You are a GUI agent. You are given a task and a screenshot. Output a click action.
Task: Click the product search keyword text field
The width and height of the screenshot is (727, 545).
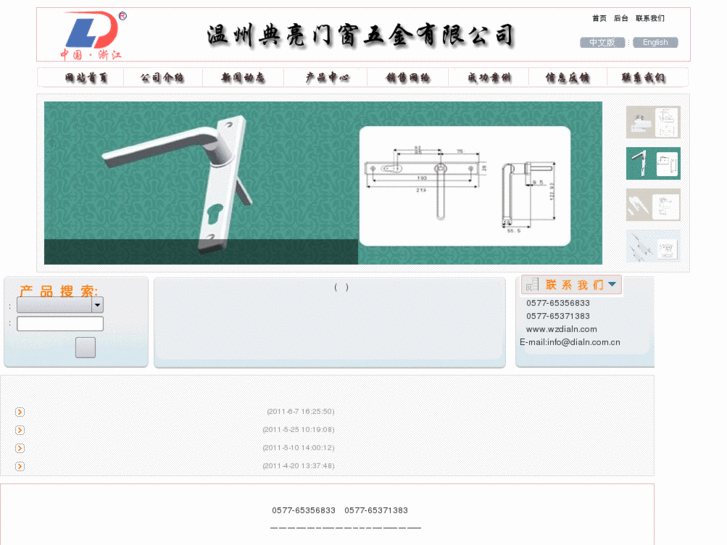click(60, 324)
